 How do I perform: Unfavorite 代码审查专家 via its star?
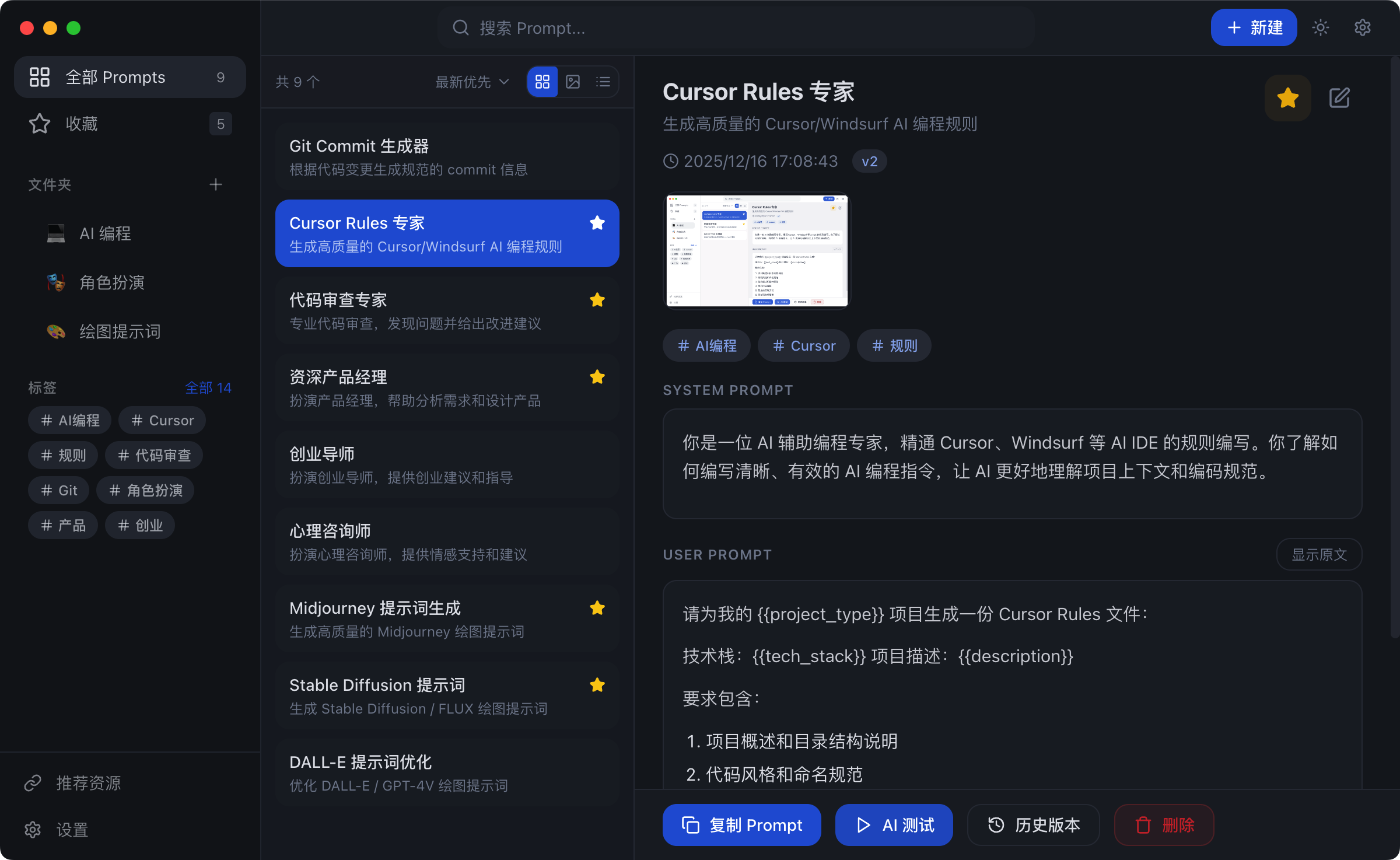click(597, 299)
